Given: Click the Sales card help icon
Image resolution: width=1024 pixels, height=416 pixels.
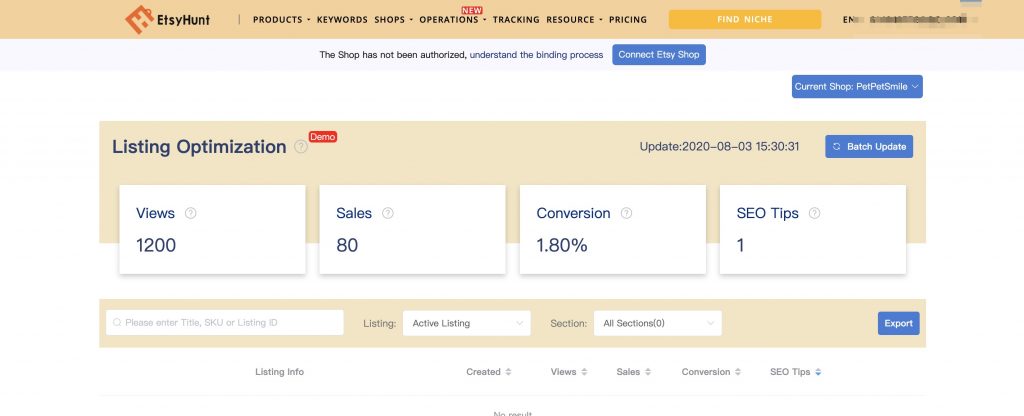Looking at the screenshot, I should [388, 213].
